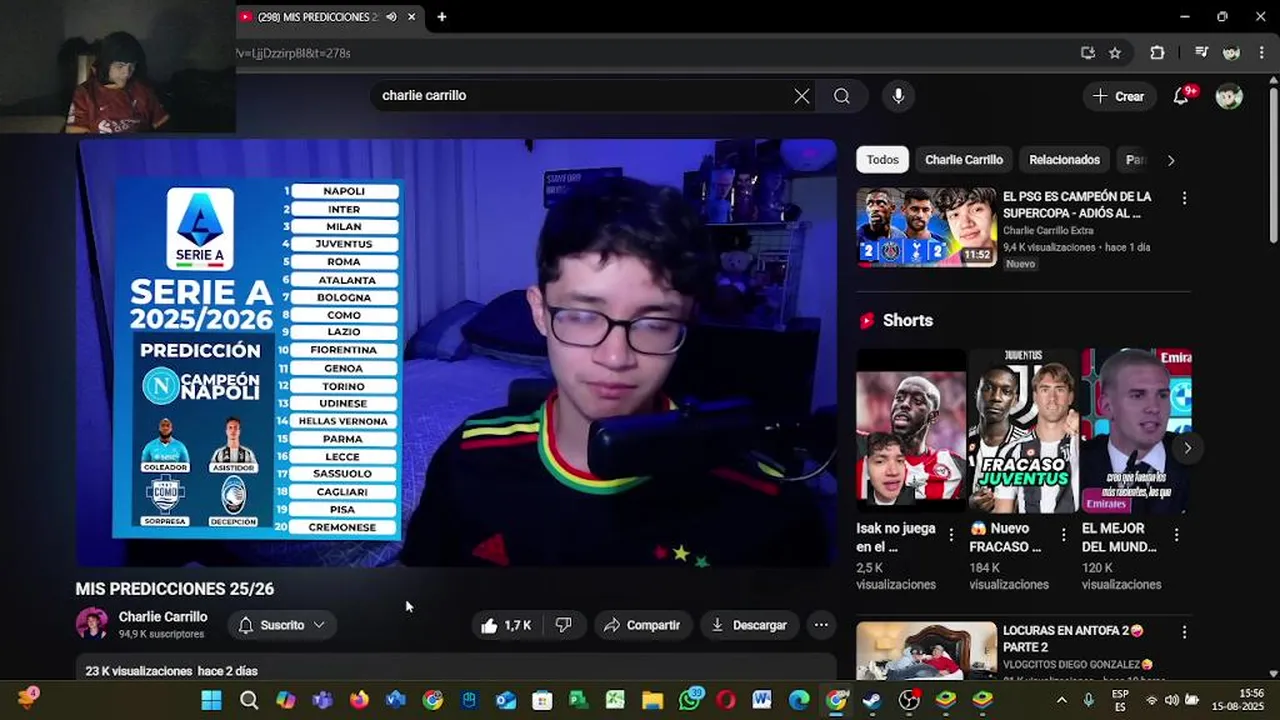Open YouTube notifications bell
The image size is (1280, 720).
point(1181,96)
